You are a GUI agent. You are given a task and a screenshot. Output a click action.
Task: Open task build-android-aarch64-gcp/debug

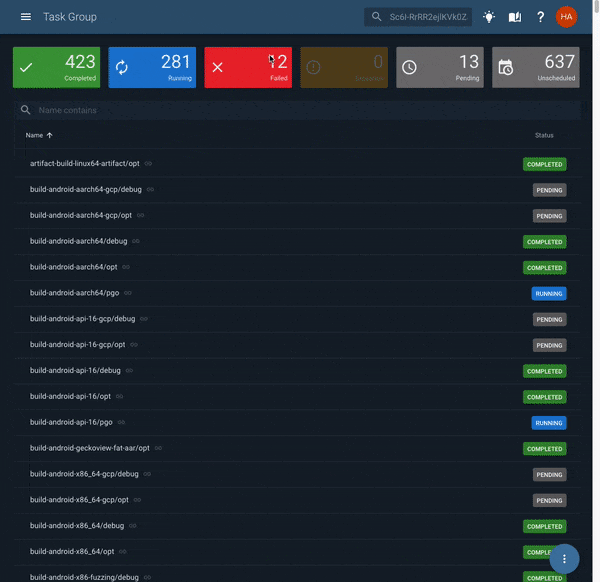[86, 189]
